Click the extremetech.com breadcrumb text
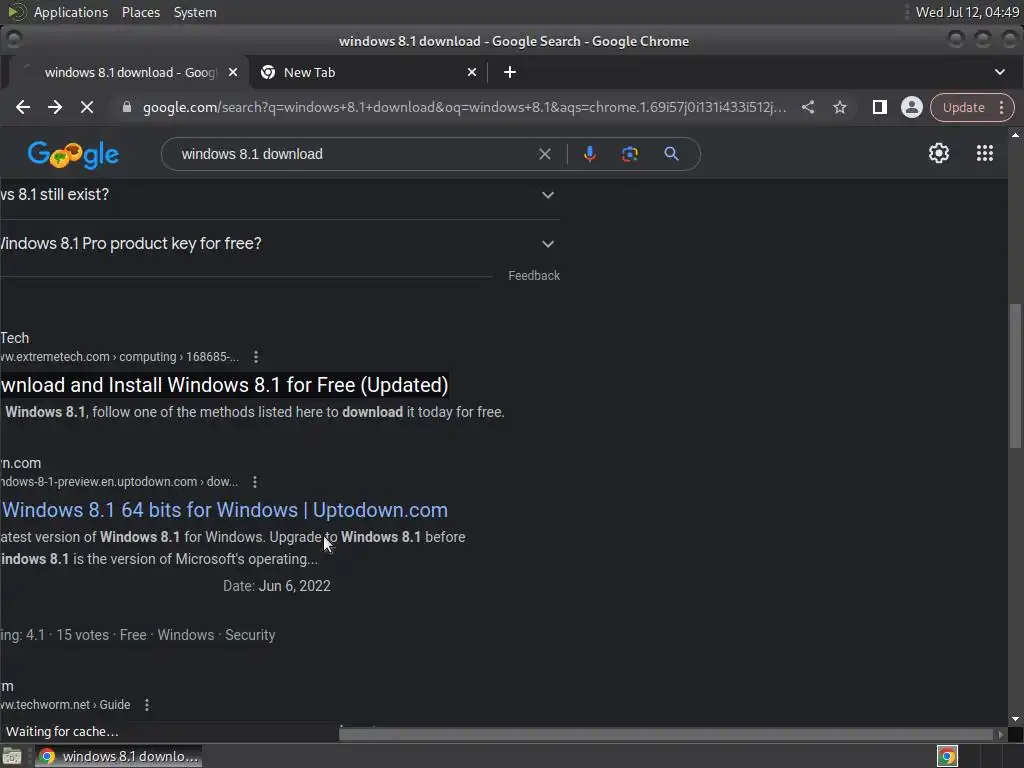The height and width of the screenshot is (768, 1024). [120, 357]
